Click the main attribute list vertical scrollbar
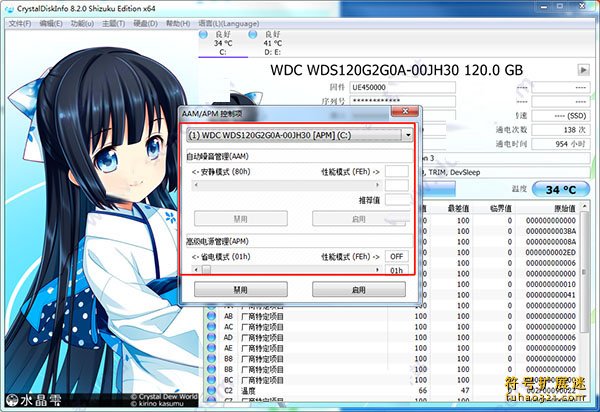Image resolution: width=600 pixels, height=412 pixels. coord(584,272)
